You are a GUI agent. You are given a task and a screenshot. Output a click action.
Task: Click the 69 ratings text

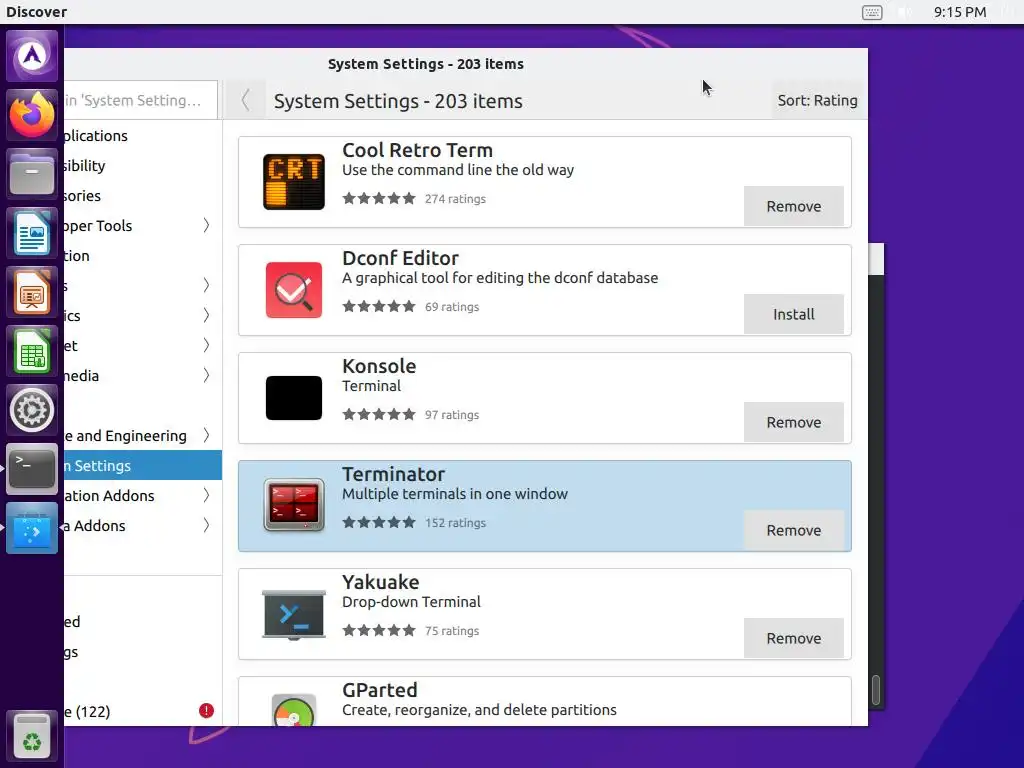[x=452, y=307]
